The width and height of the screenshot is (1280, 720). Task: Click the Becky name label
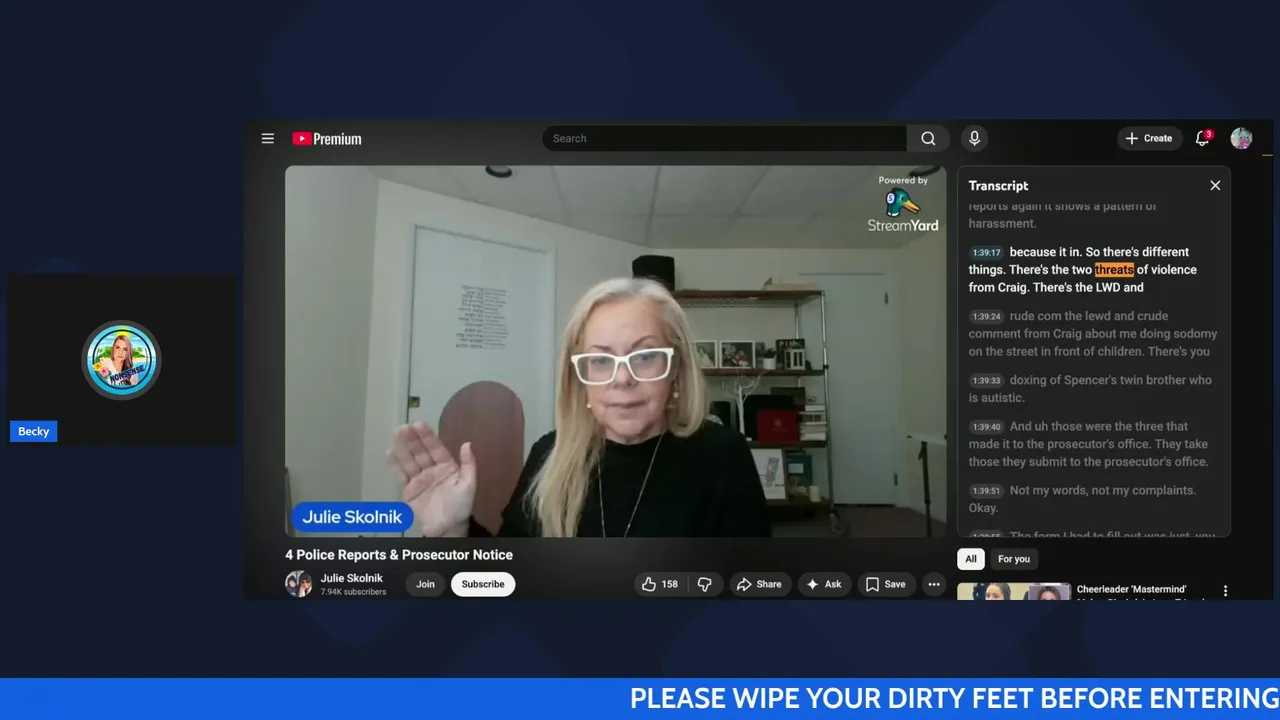tap(33, 431)
